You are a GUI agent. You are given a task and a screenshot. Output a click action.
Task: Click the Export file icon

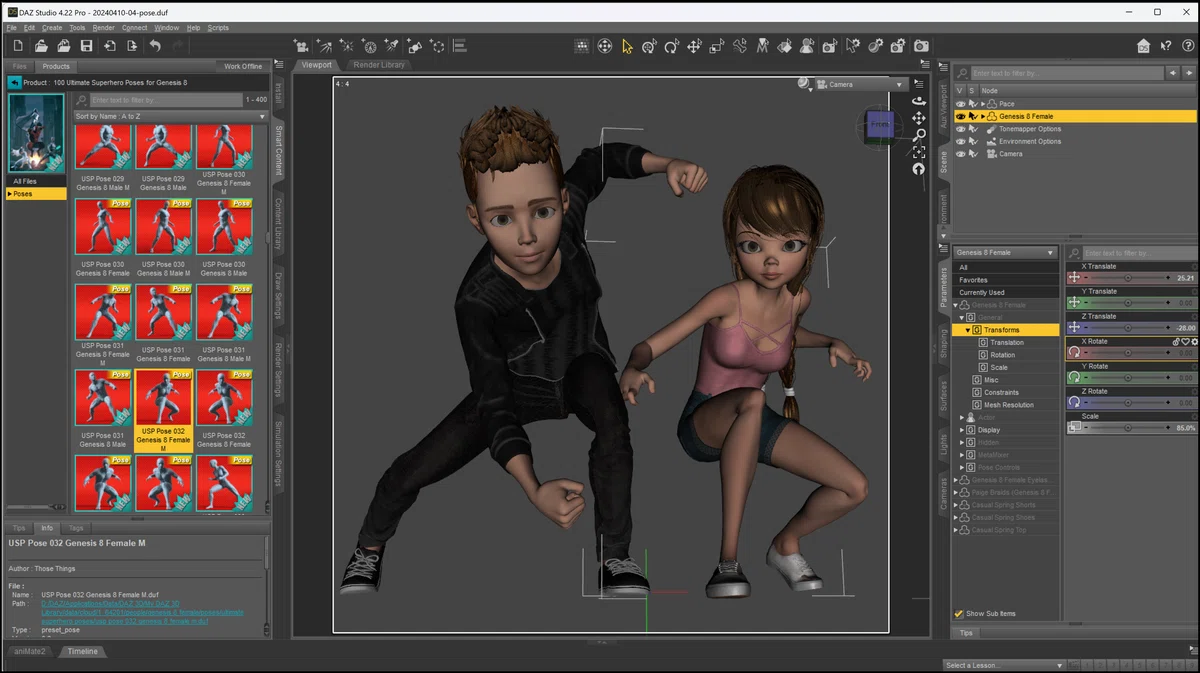[131, 46]
